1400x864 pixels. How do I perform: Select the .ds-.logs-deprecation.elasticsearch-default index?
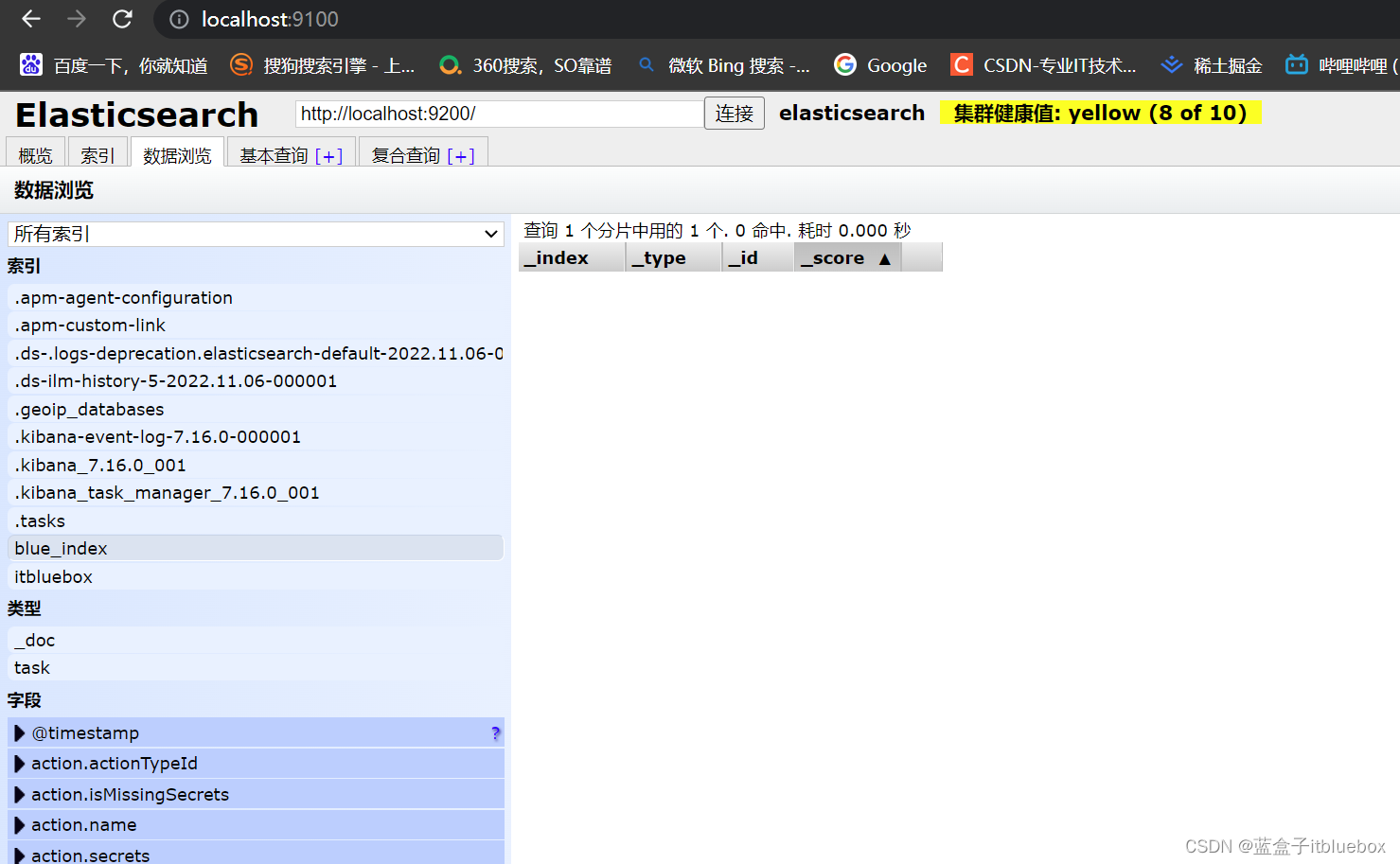point(256,353)
